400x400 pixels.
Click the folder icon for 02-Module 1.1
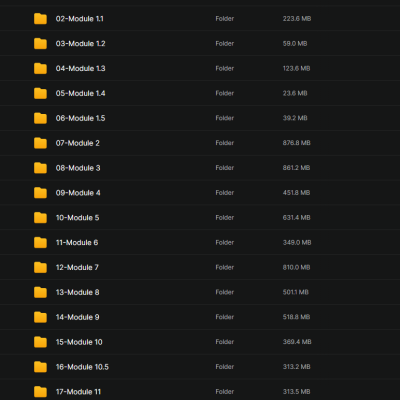pos(40,19)
